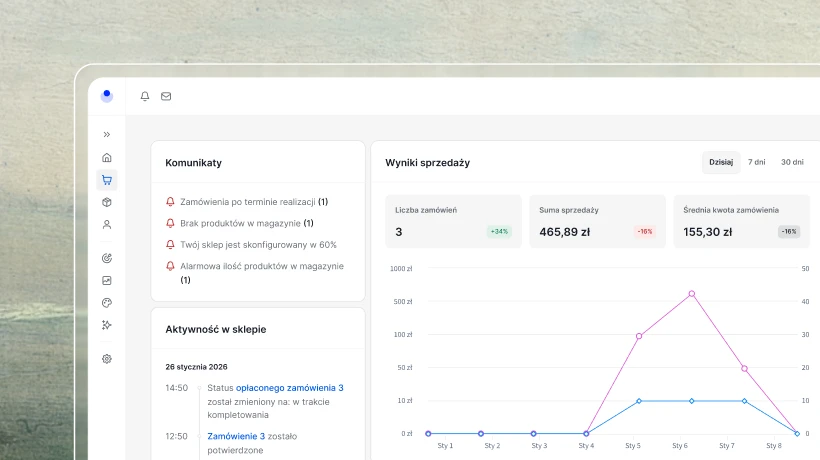This screenshot has width=820, height=460.
Task: Click the '14:50' activity timestamp
Action: point(176,388)
